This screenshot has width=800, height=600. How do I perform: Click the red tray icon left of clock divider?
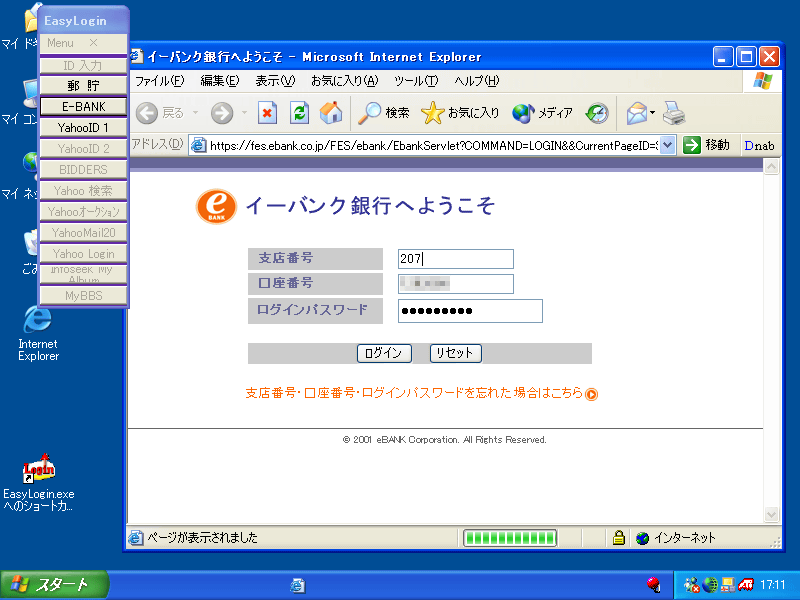654,585
